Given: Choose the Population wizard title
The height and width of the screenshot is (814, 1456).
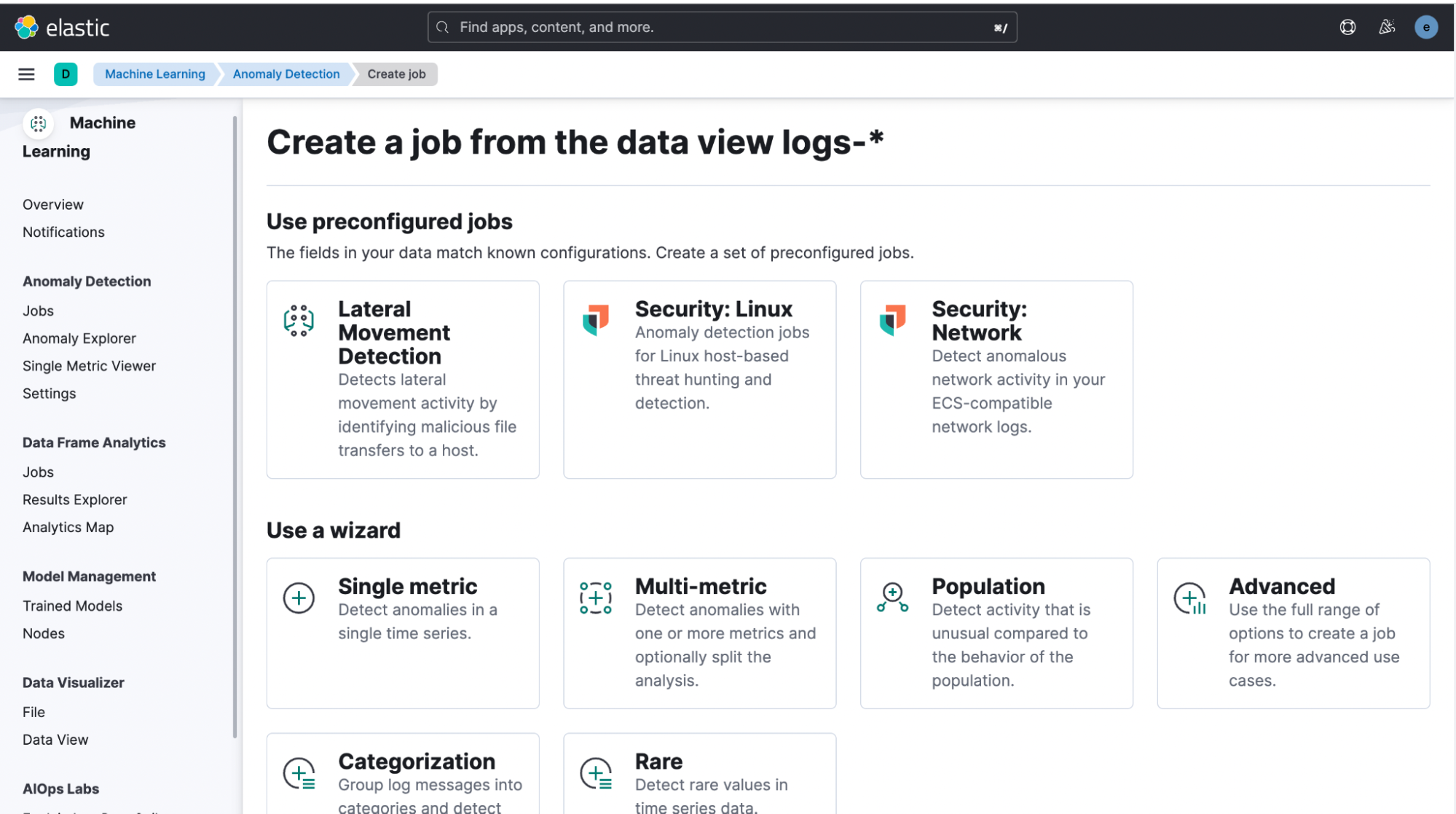Looking at the screenshot, I should click(x=988, y=587).
